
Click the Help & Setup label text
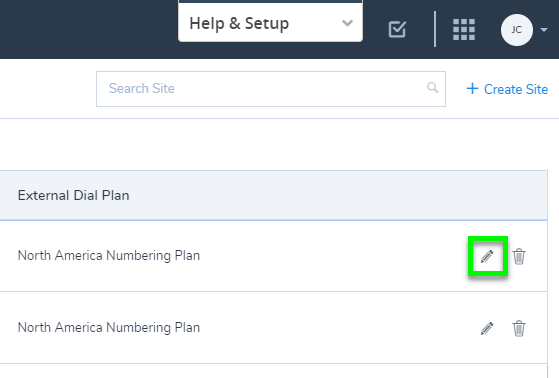pos(239,24)
